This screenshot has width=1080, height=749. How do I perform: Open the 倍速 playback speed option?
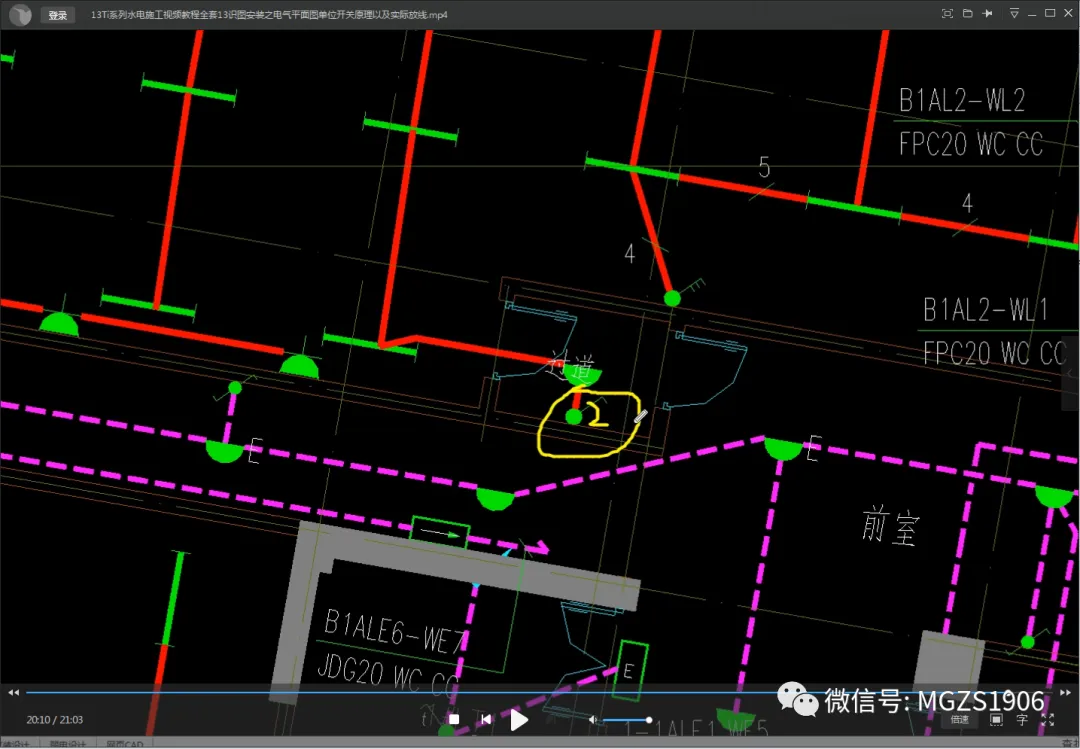(959, 719)
